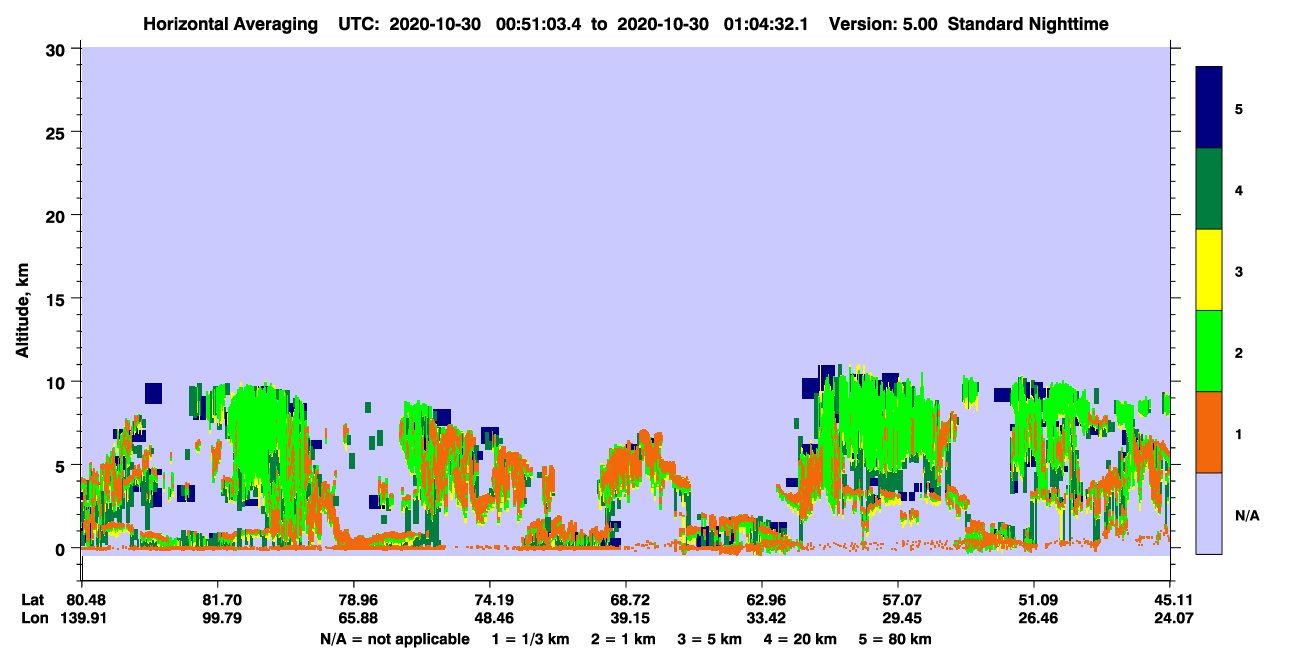Click the 10 km altitude tick label

[x=57, y=382]
